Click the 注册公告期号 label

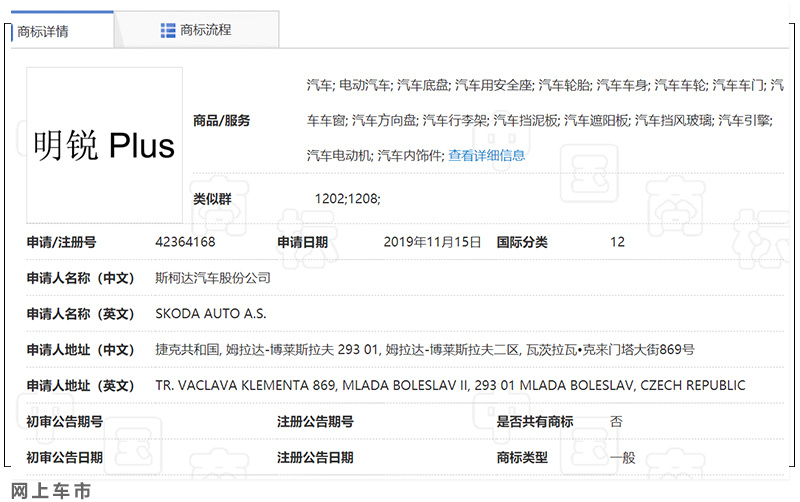315,421
